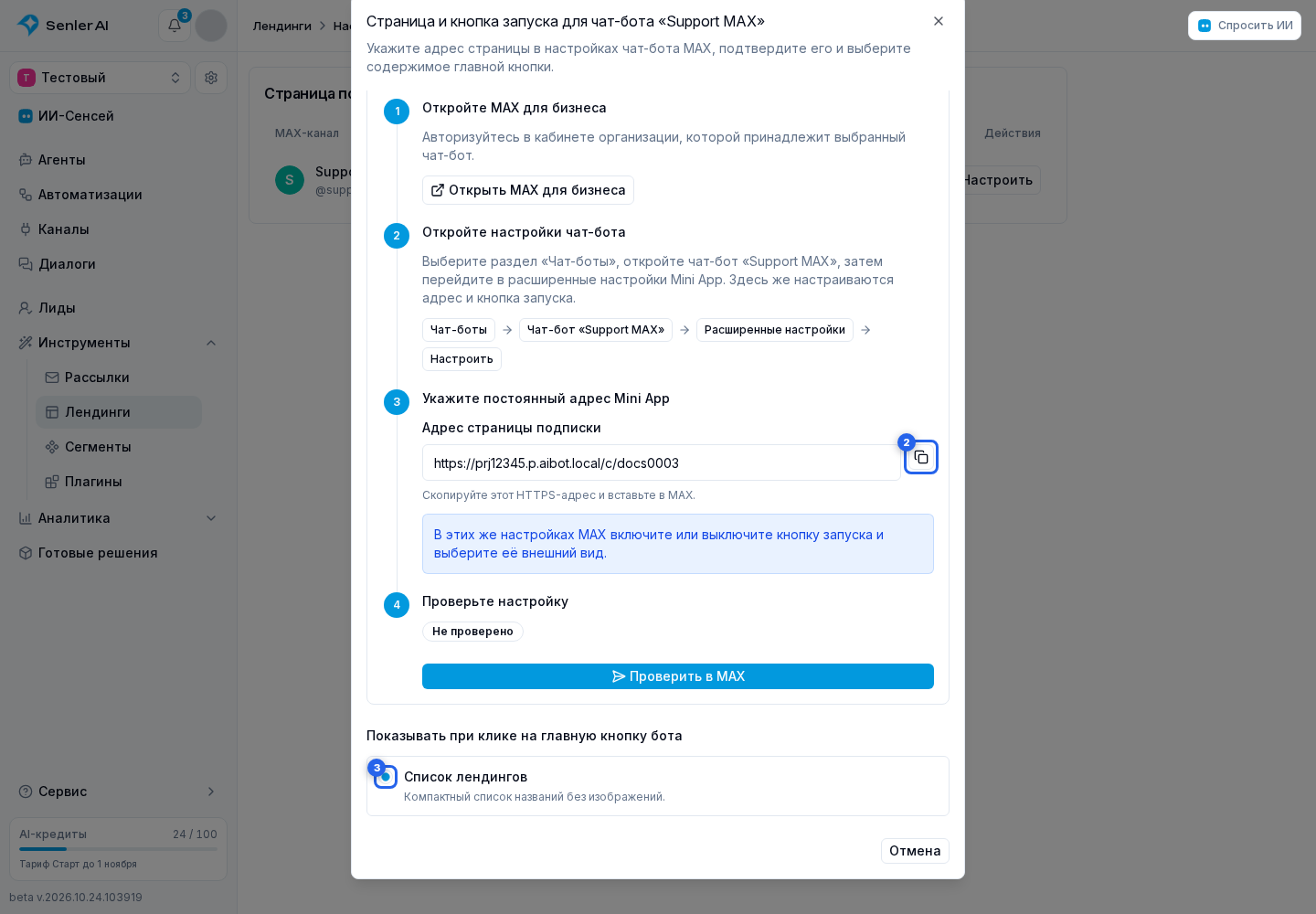Open notifications bell
The height and width of the screenshot is (914, 1316).
point(175,26)
